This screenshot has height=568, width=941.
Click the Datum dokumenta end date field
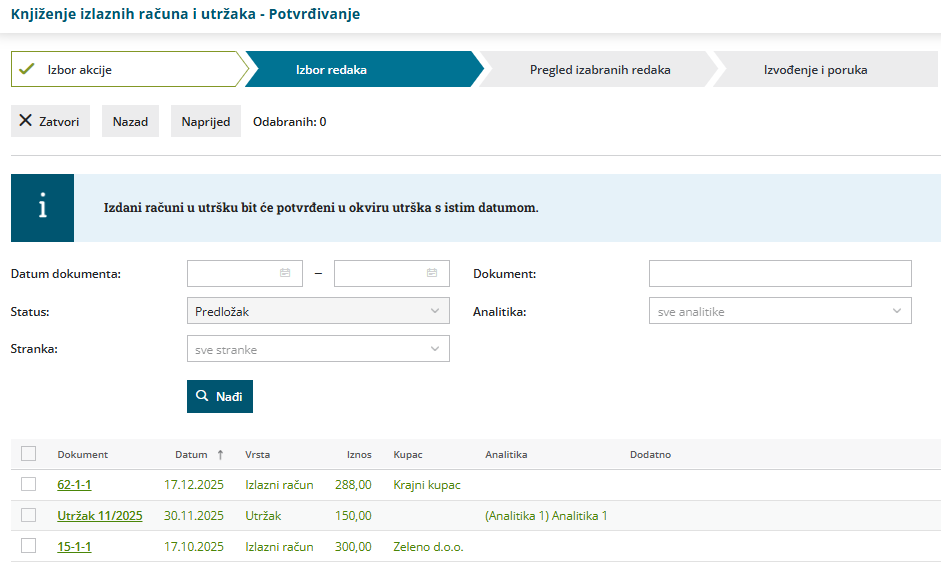(x=392, y=273)
